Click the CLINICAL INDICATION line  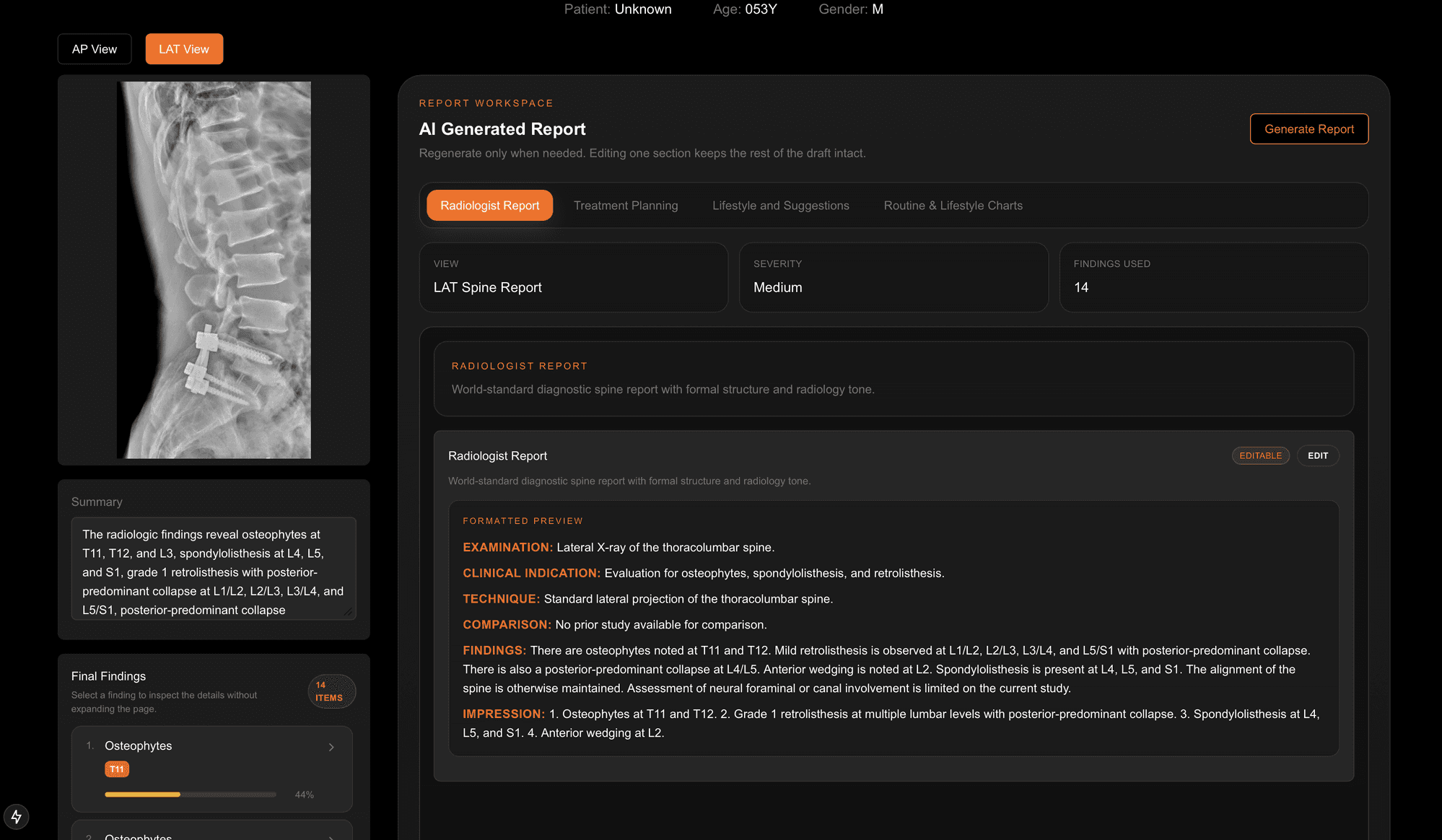(703, 574)
